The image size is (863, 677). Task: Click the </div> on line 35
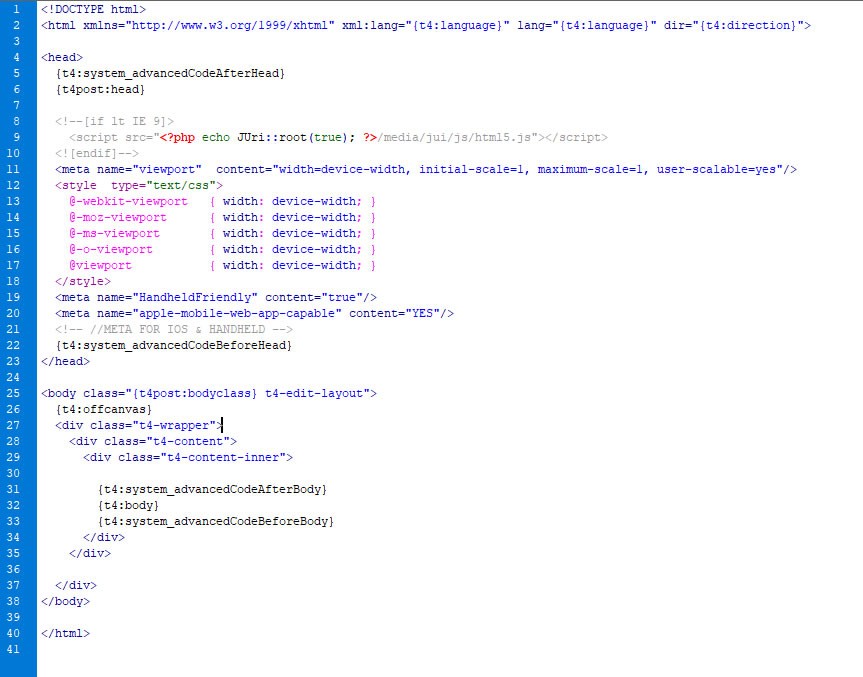coord(90,553)
